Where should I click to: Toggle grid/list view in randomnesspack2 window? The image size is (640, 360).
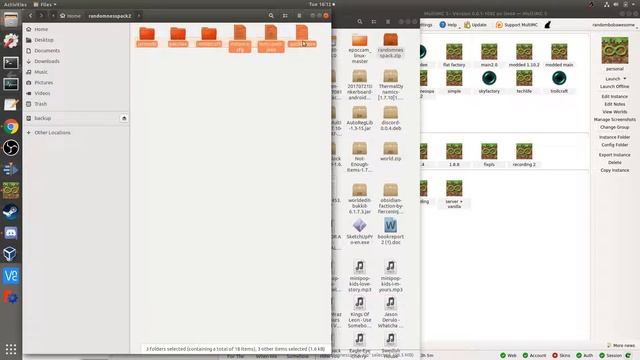(285, 16)
